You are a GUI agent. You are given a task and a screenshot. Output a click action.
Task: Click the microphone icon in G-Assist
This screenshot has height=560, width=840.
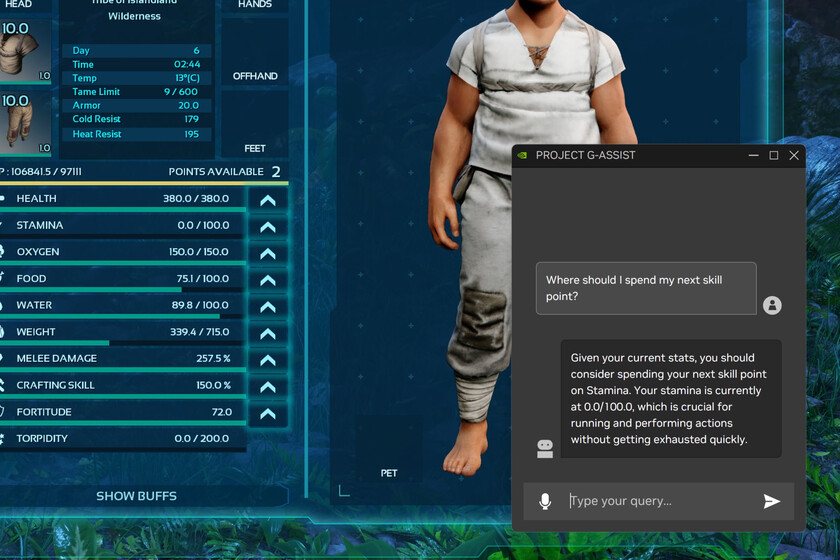545,501
